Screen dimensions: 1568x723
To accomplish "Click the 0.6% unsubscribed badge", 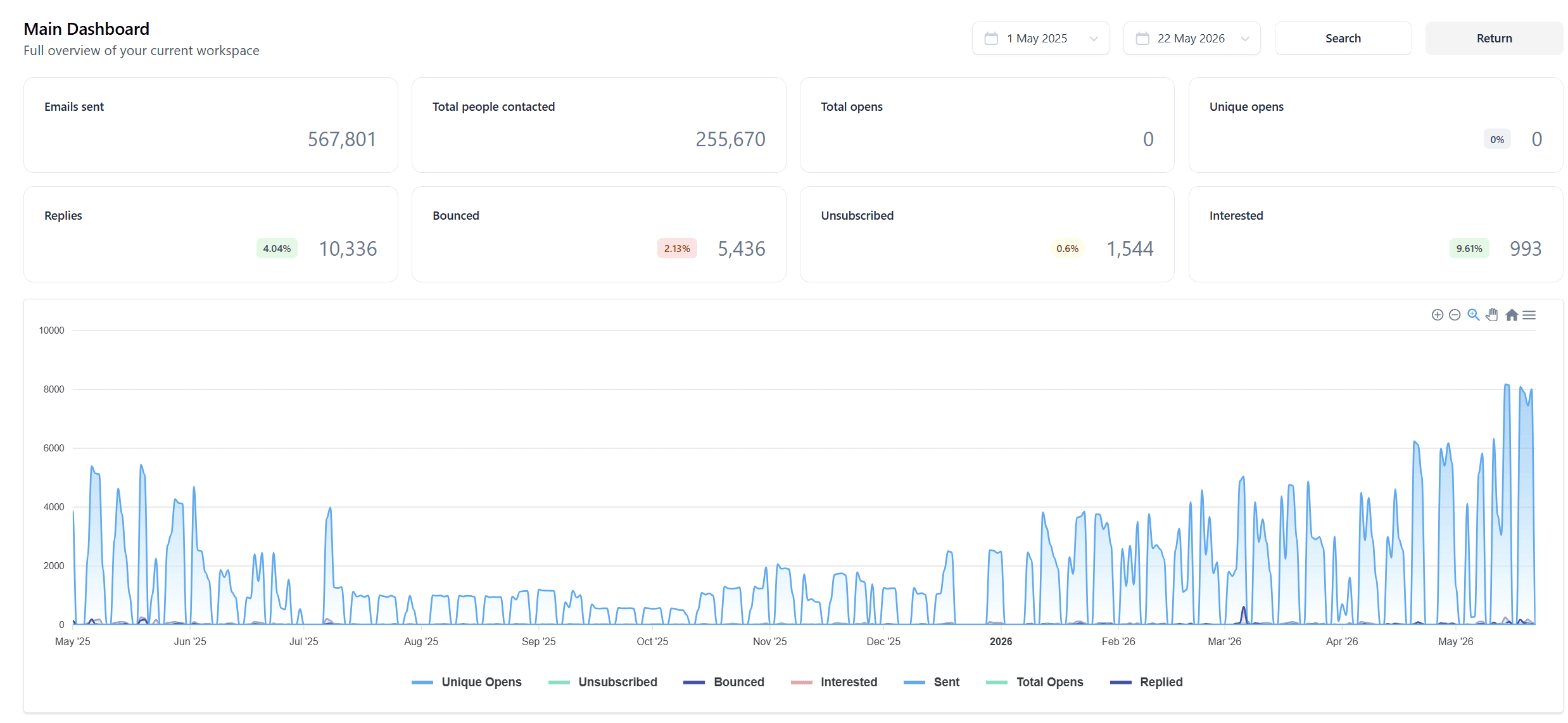I will [x=1067, y=249].
